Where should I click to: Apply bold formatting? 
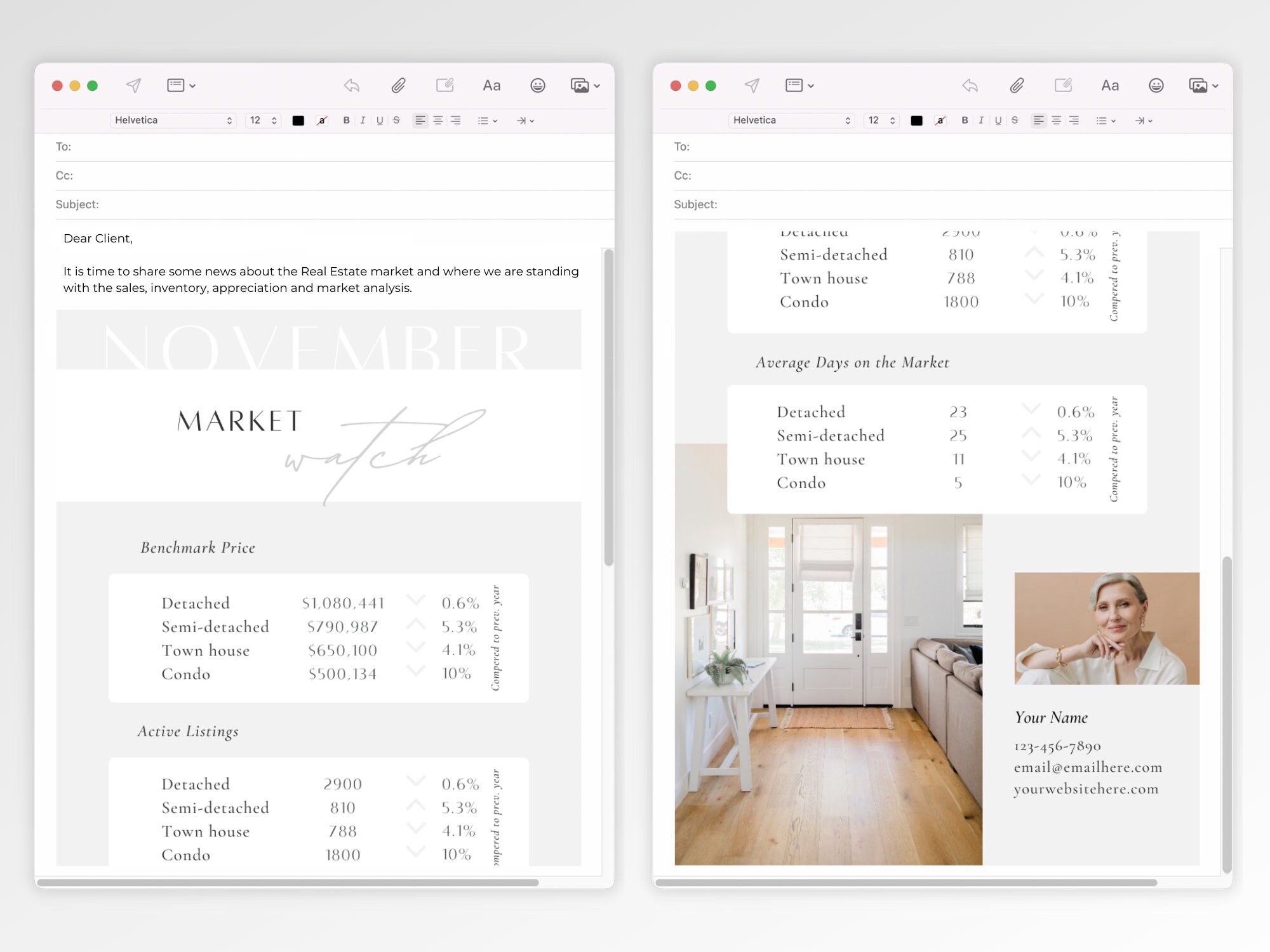[x=346, y=120]
